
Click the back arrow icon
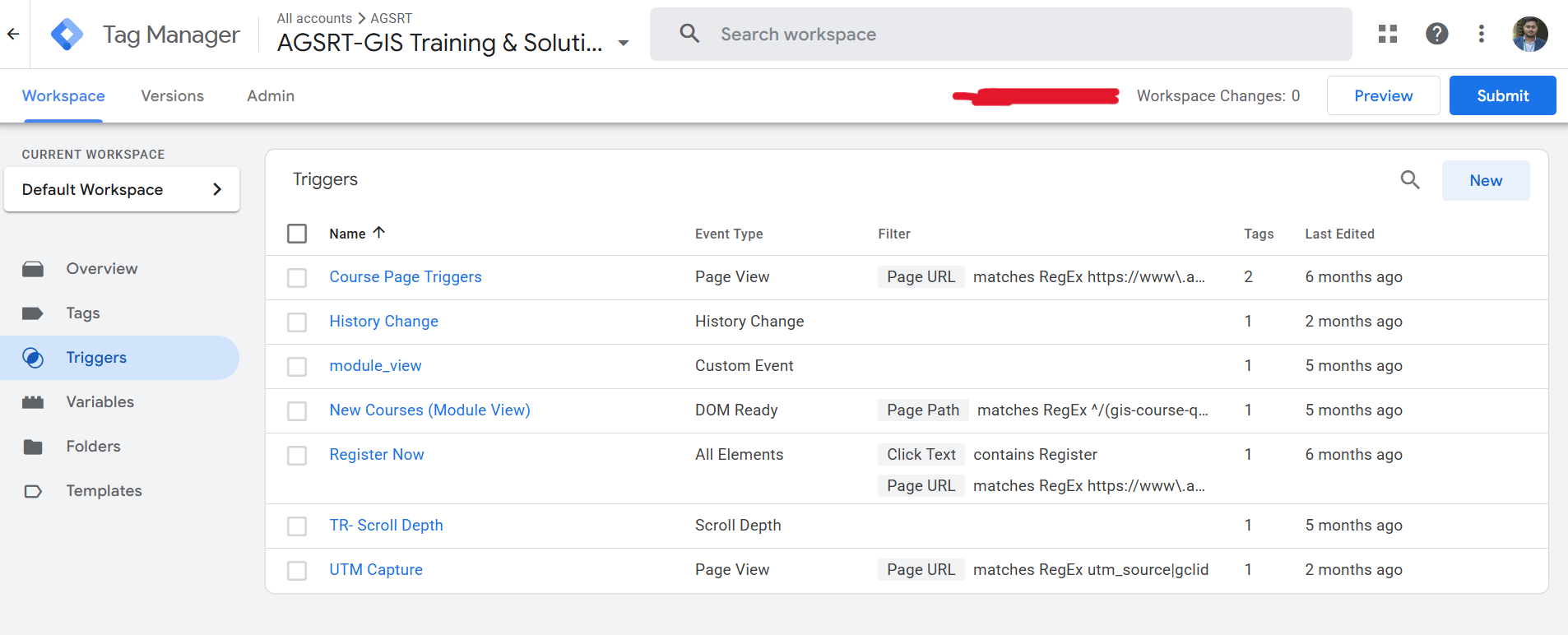pyautogui.click(x=13, y=34)
